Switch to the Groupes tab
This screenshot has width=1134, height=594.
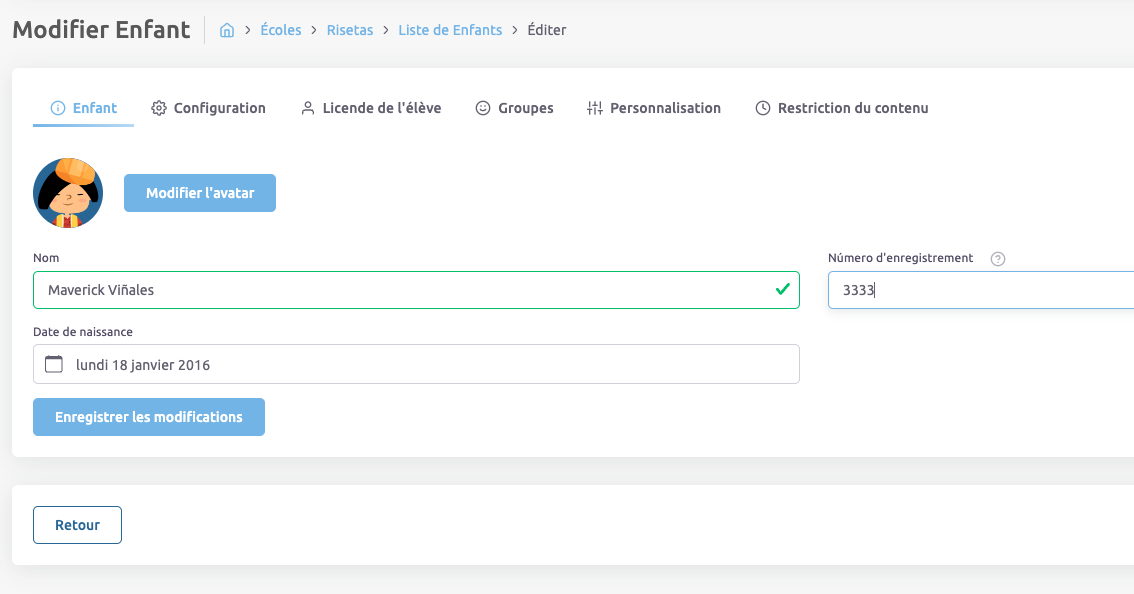[x=525, y=108]
